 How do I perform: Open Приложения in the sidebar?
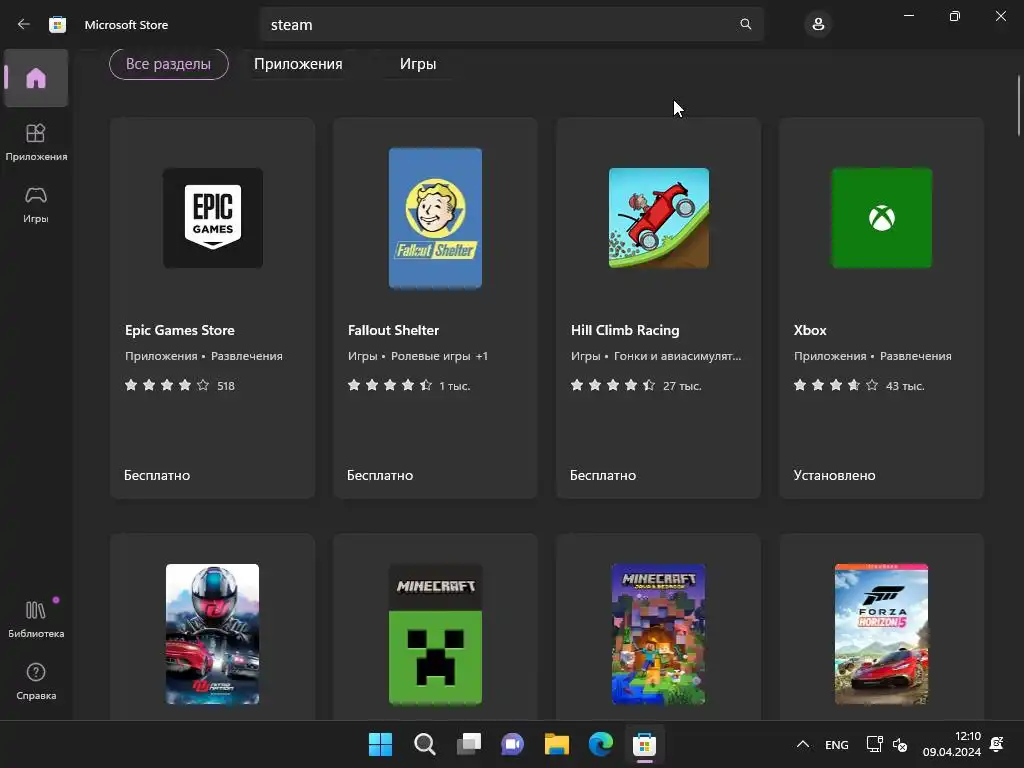pyautogui.click(x=36, y=142)
